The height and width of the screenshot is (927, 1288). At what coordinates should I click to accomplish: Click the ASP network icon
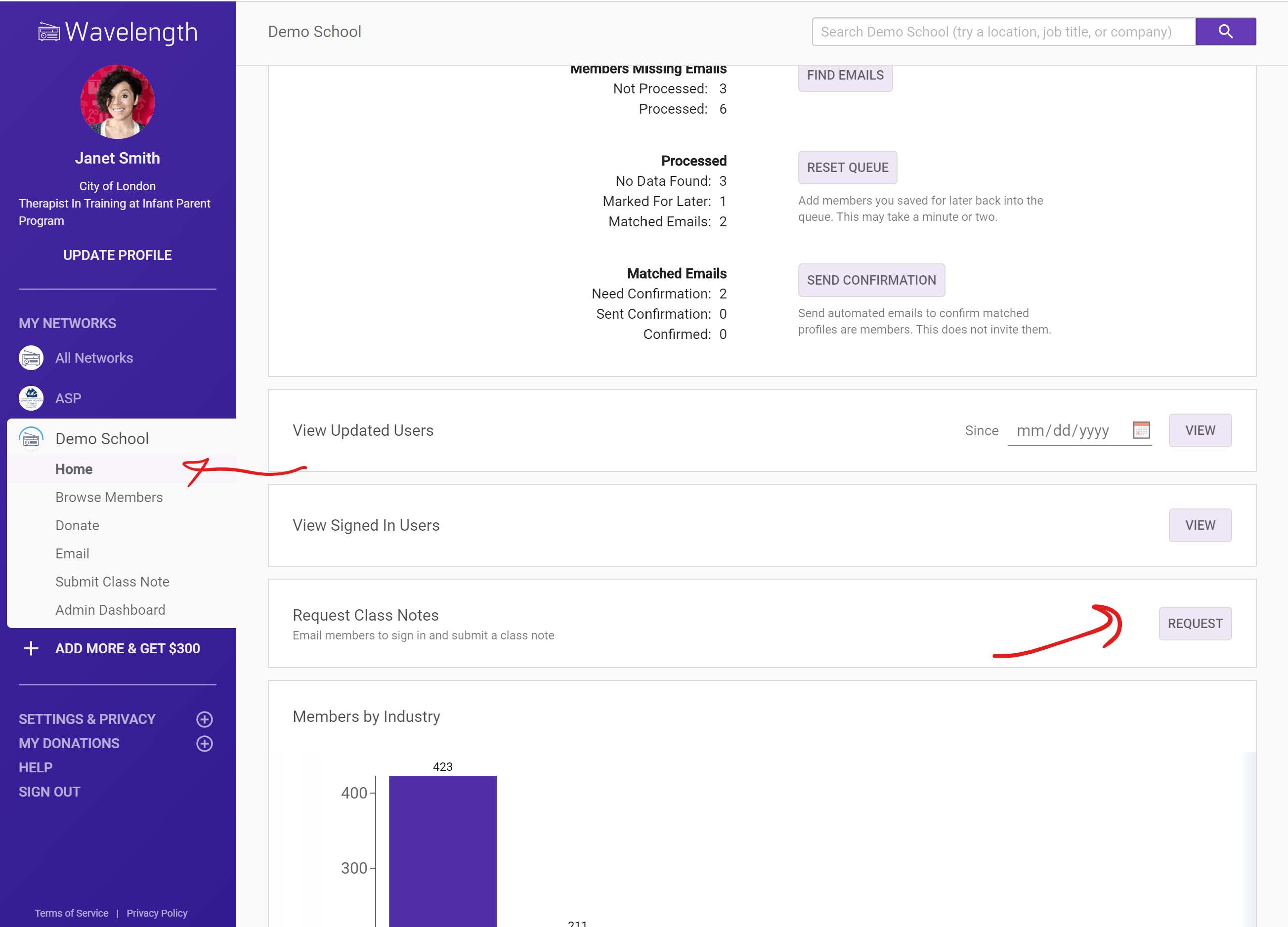click(x=31, y=397)
